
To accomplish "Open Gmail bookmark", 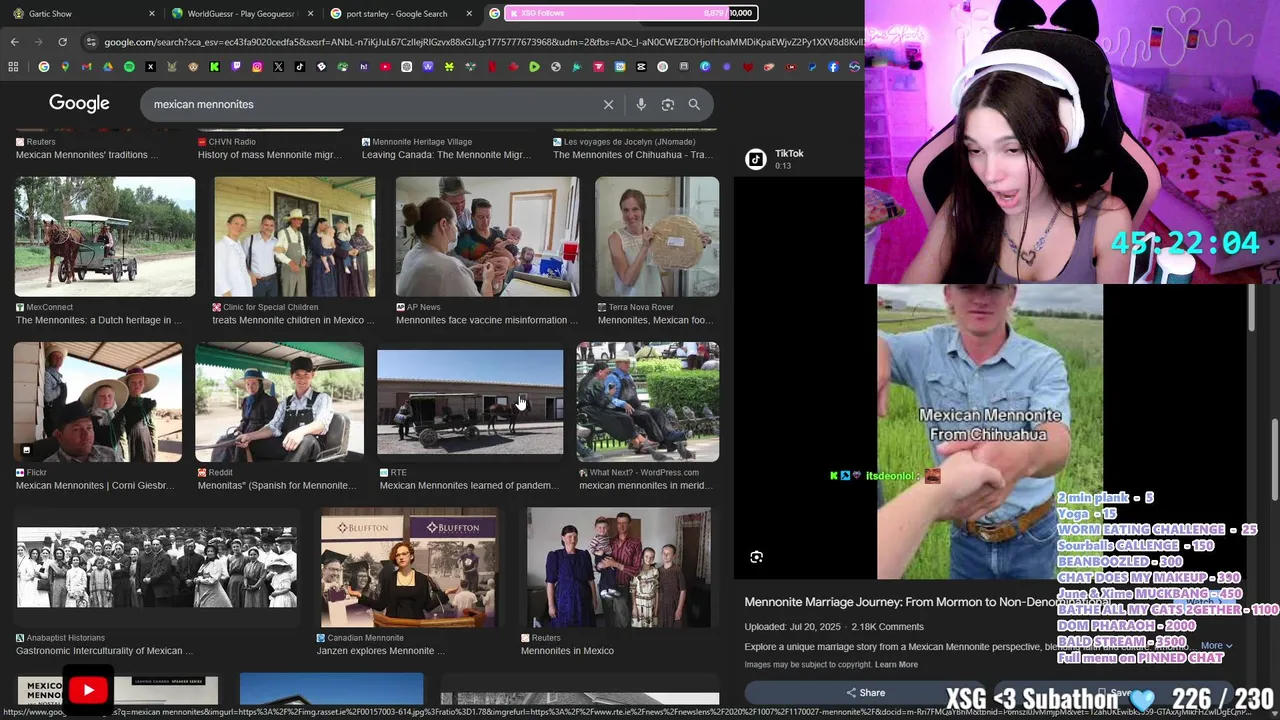I will [87, 67].
